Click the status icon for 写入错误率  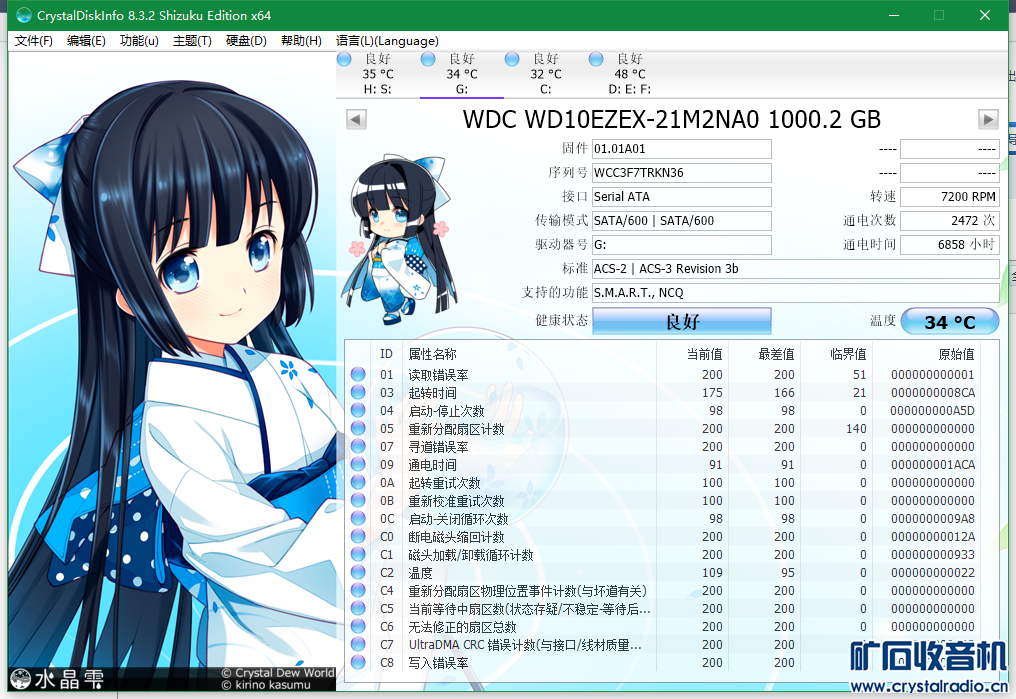(x=358, y=663)
